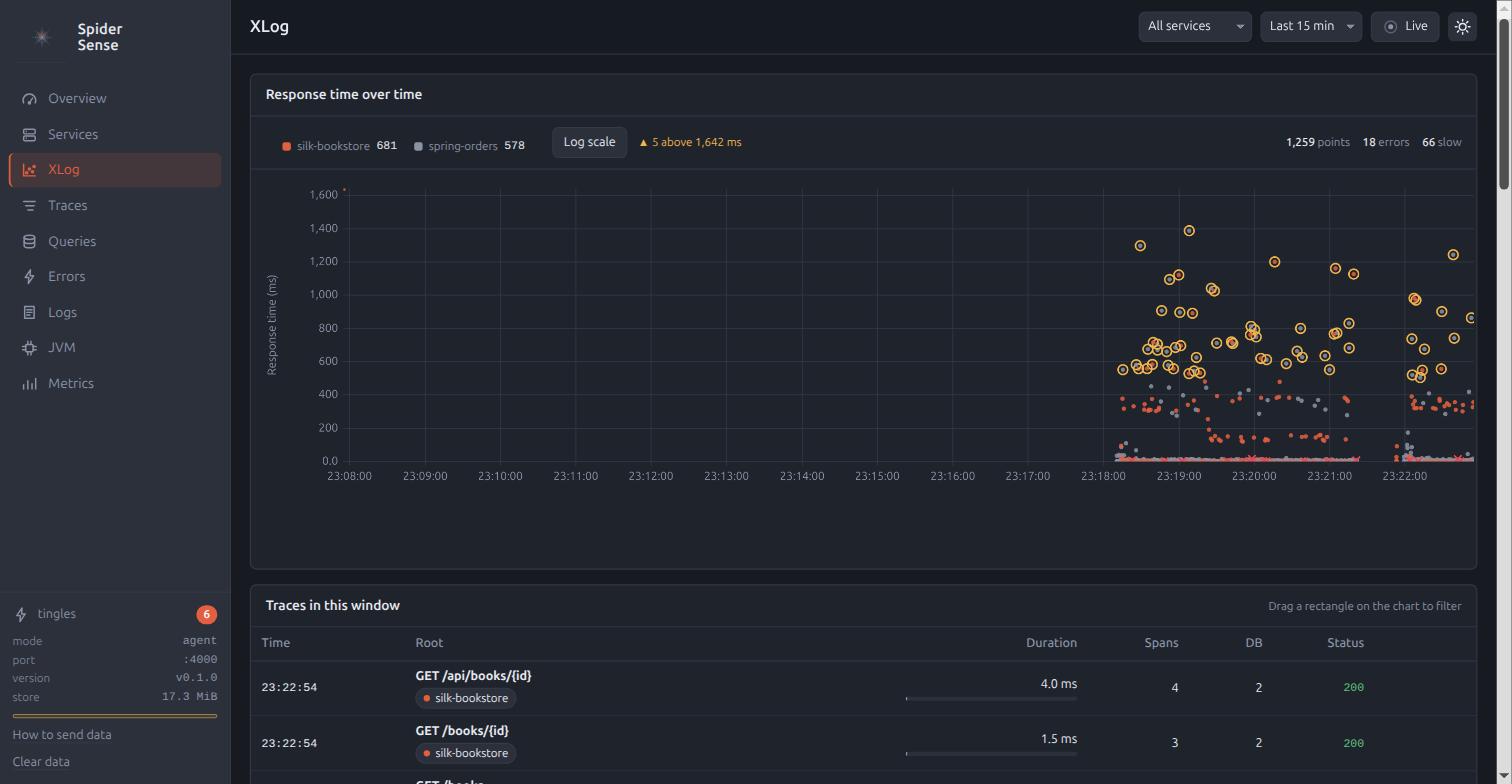Screen dimensions: 1512x784
Task: Toggle Log scale on chart
Action: pos(589,142)
